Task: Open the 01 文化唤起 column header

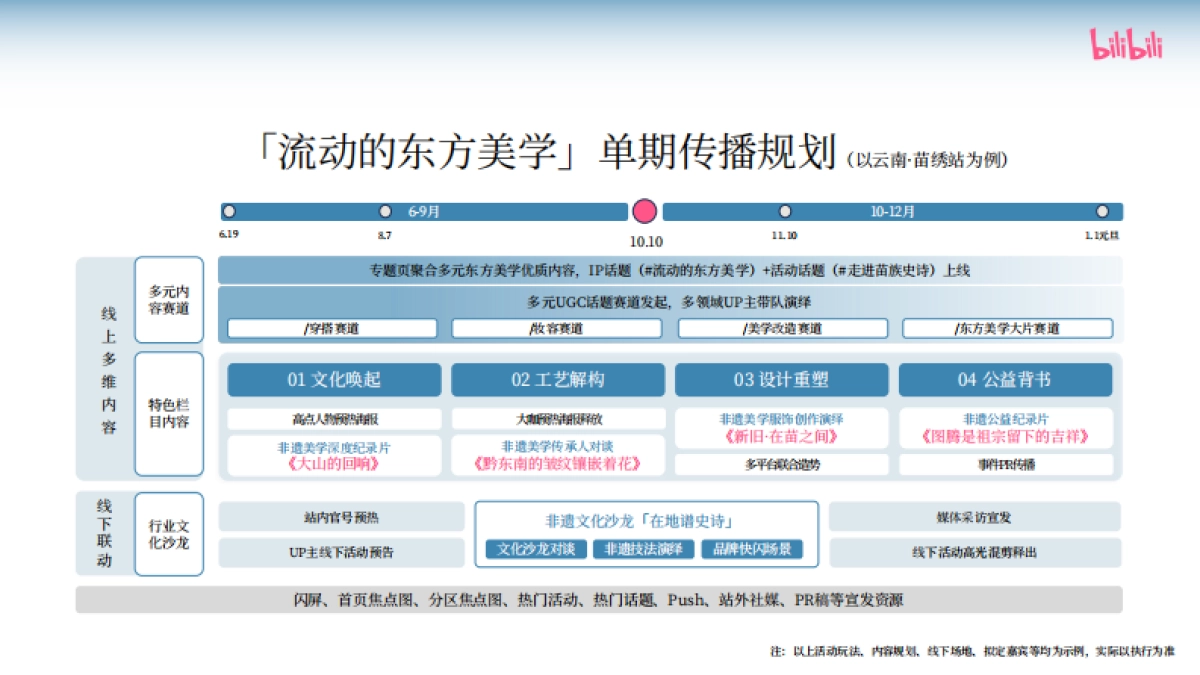Action: pyautogui.click(x=335, y=380)
